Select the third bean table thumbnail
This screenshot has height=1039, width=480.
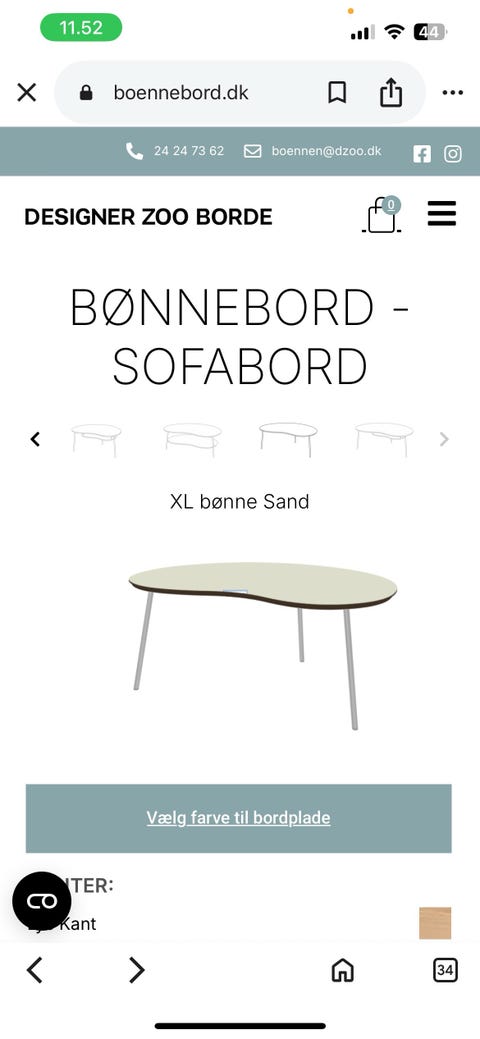[x=288, y=439]
